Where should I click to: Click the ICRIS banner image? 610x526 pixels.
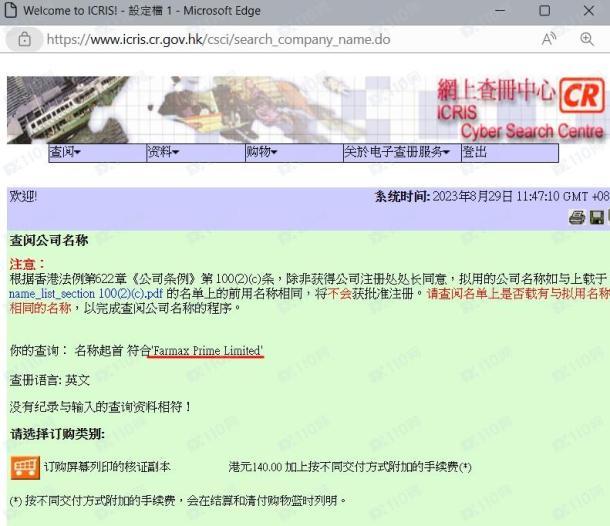(307, 110)
